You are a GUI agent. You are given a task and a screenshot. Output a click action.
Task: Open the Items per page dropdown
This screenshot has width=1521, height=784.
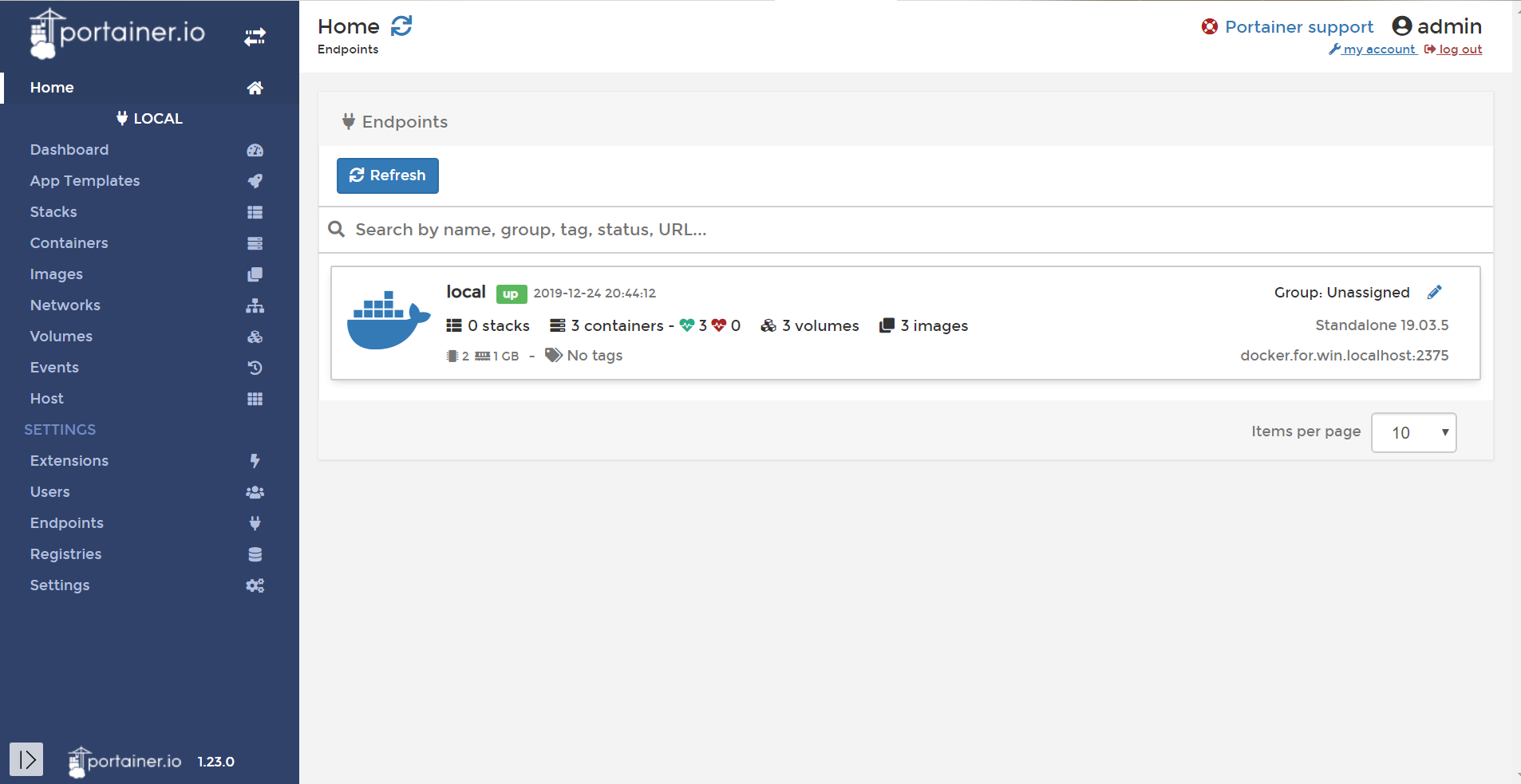pos(1413,432)
